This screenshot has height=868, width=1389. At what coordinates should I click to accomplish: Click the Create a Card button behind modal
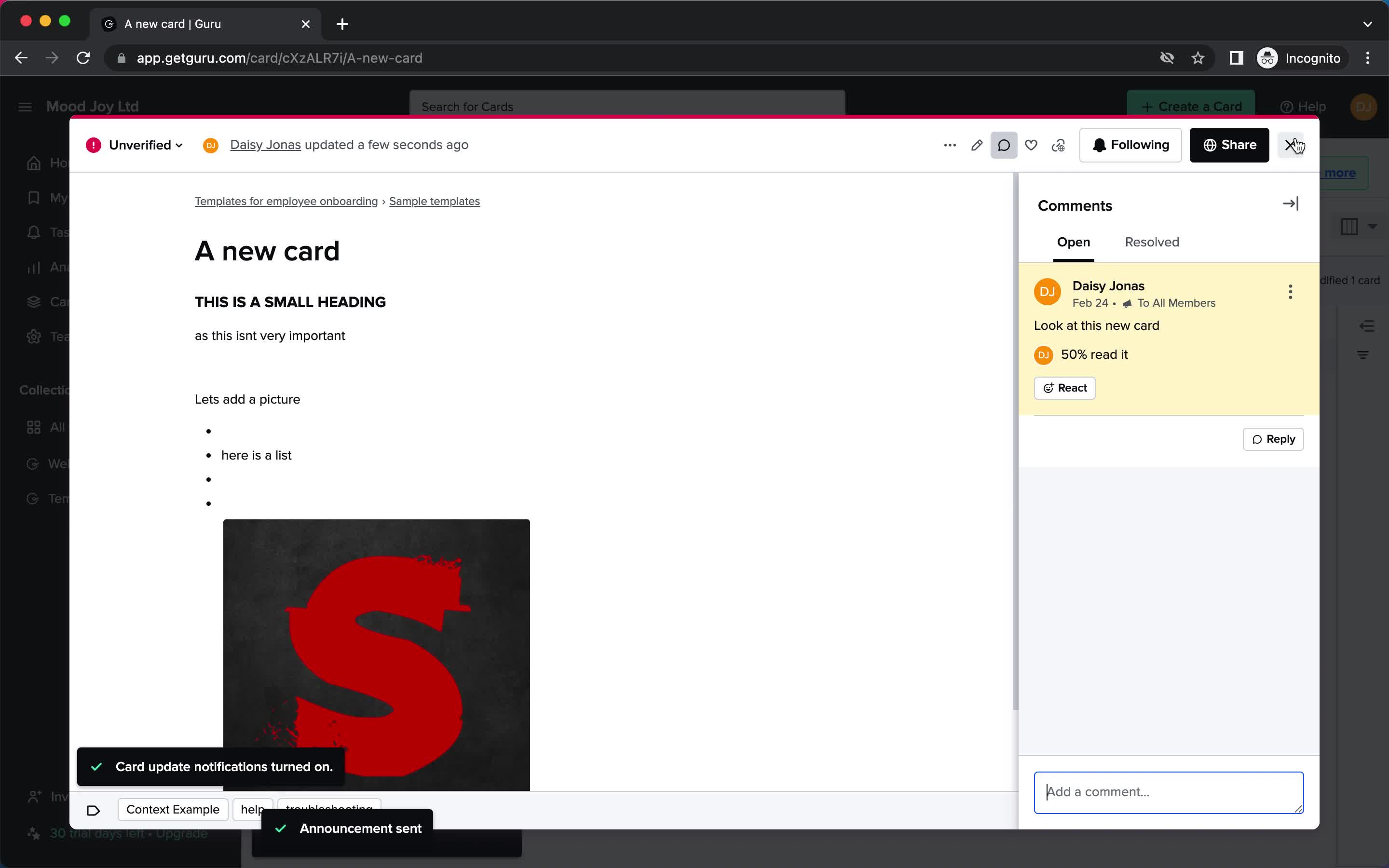pyautogui.click(x=1191, y=106)
